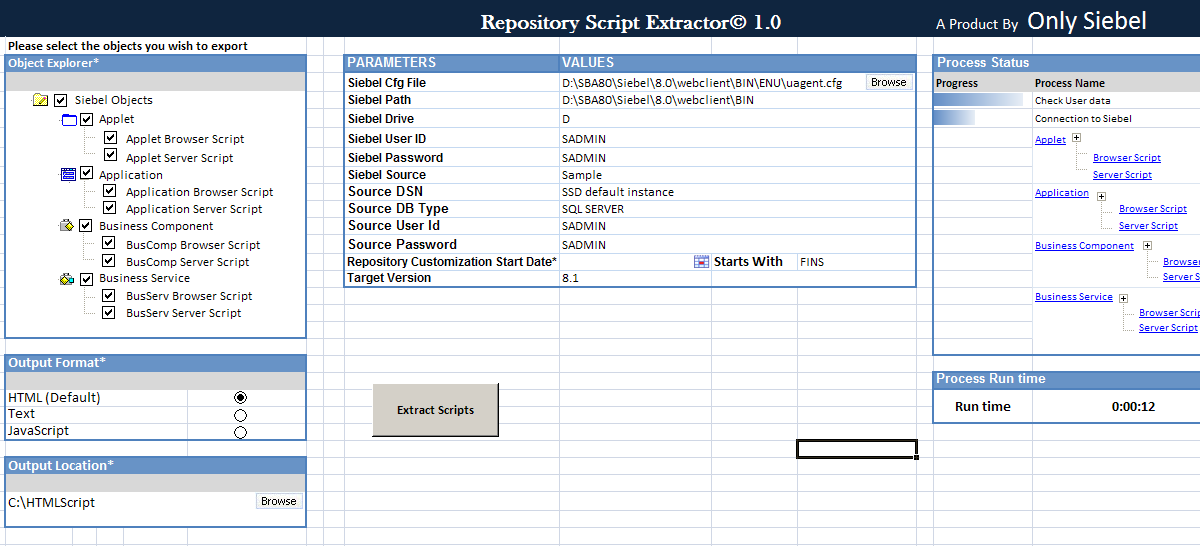Toggle BusServ Server Script checkbox
This screenshot has height=546, width=1200.
point(110,312)
